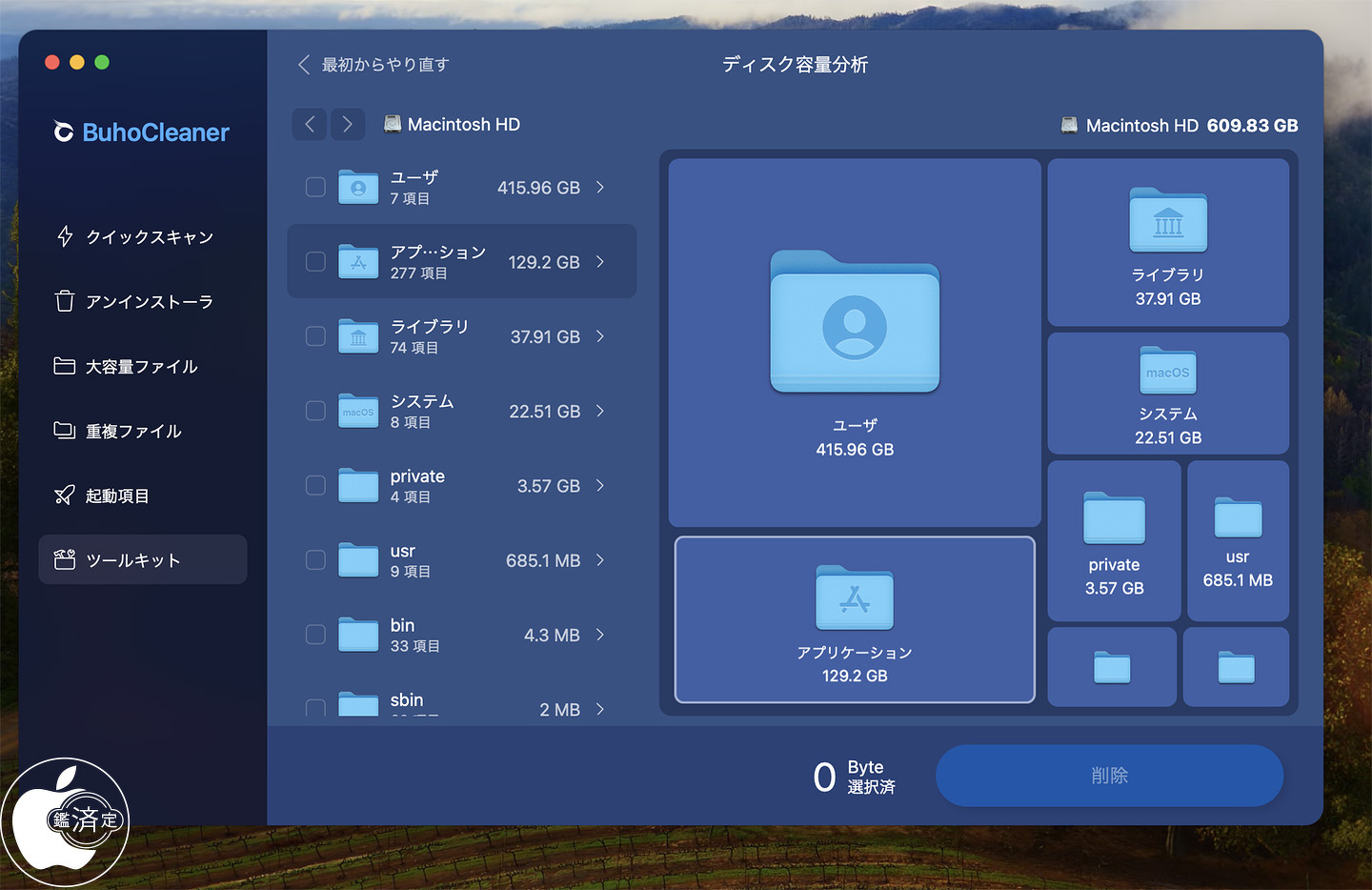This screenshot has width=1372, height=890.
Task: Click the Quick Scan lightning icon
Action: [x=65, y=236]
